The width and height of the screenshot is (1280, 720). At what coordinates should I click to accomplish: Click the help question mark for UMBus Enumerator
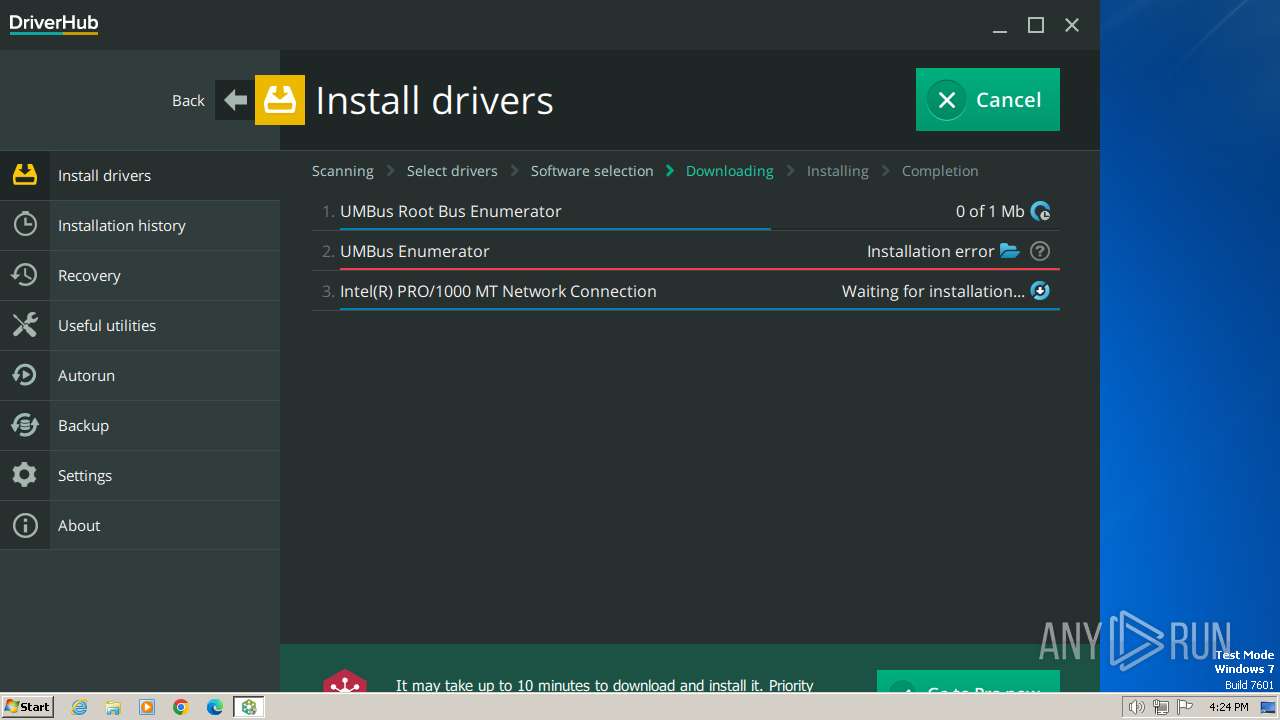[x=1040, y=251]
